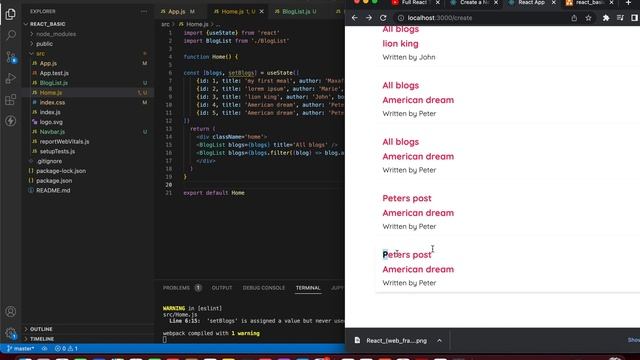Switch to BlogList.js editor tab
Screen dimensions: 640x360
click(x=296, y=11)
